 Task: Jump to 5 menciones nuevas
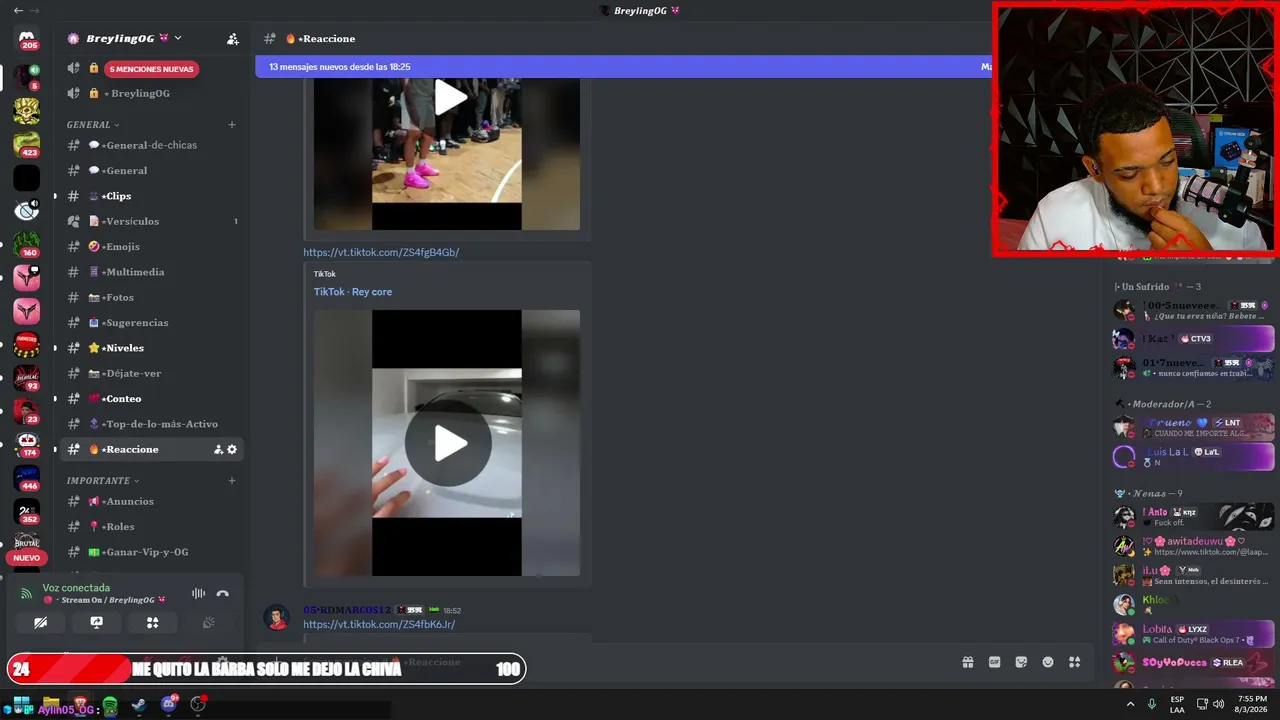click(x=152, y=69)
